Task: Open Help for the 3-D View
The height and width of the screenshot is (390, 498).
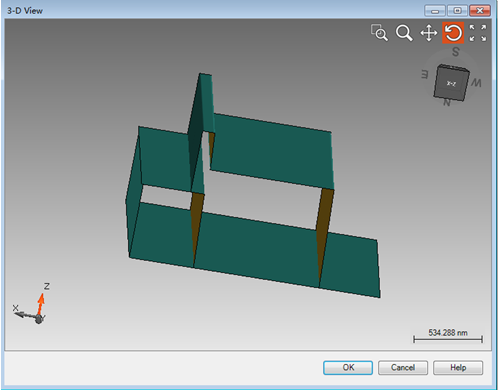Action: [458, 367]
